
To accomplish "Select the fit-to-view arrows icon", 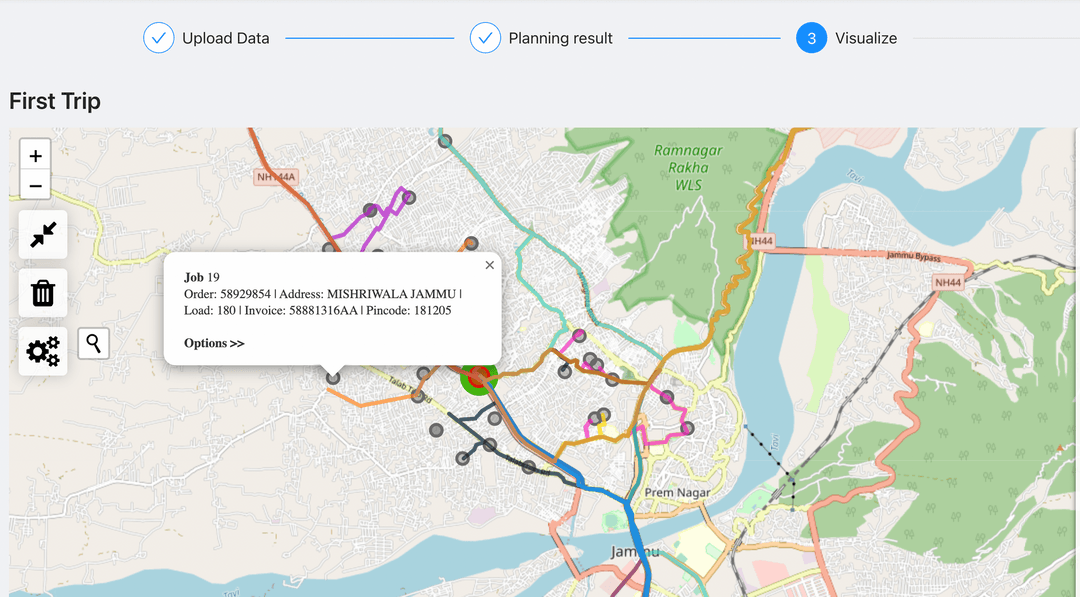I will pyautogui.click(x=42, y=234).
